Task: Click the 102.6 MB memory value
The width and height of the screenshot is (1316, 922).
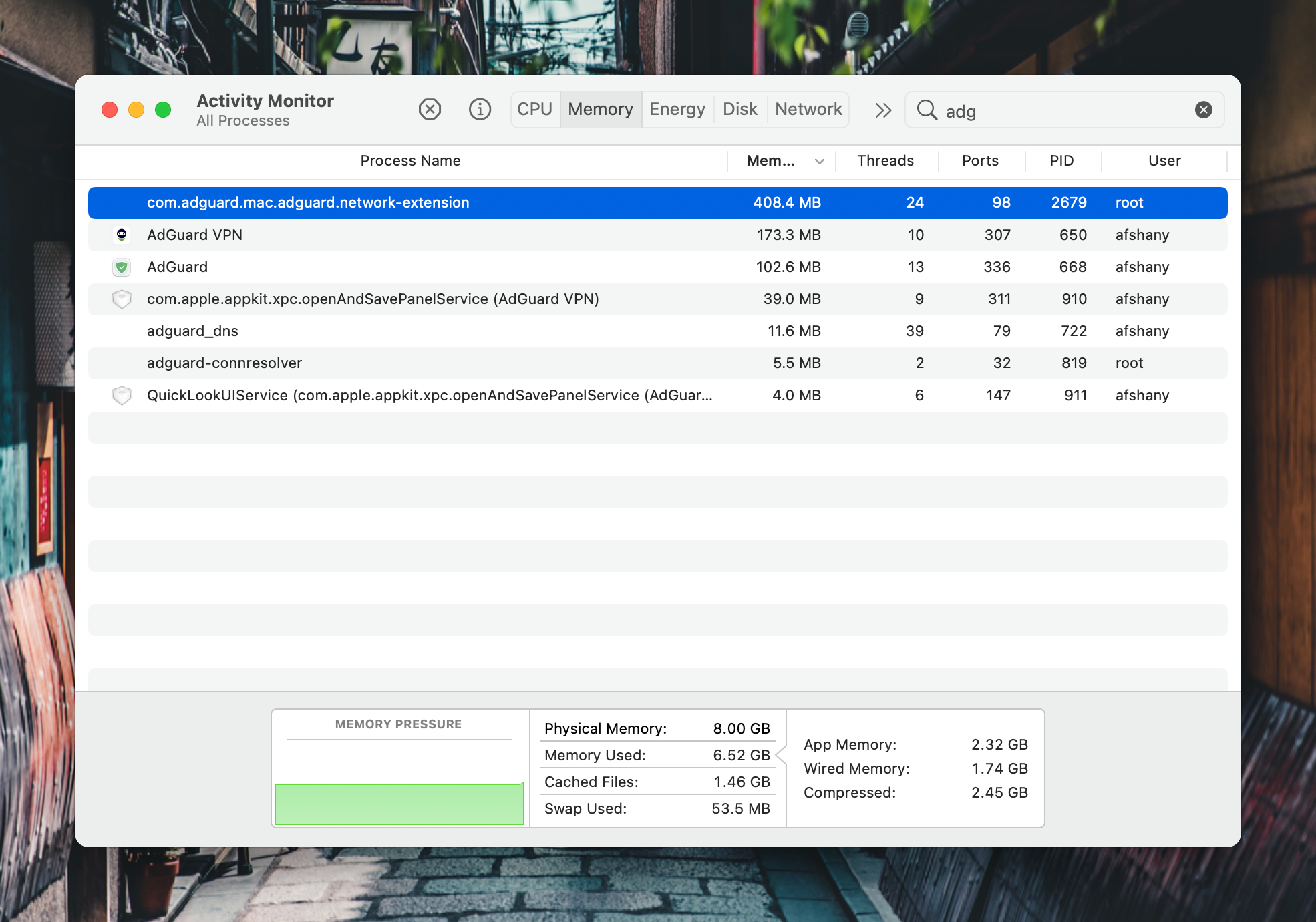Action: [x=788, y=267]
